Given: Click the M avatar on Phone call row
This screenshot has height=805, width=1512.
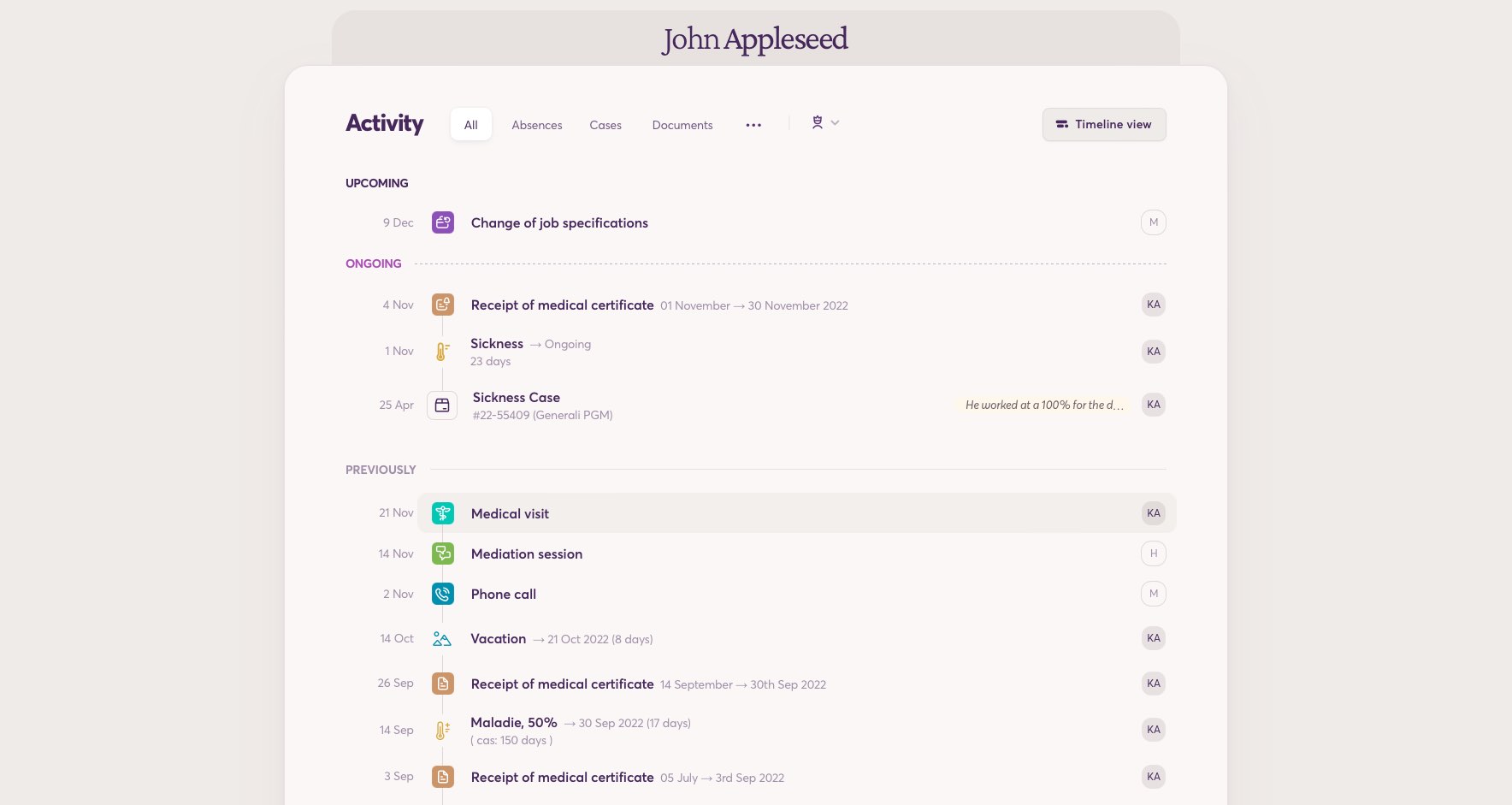Looking at the screenshot, I should (1154, 594).
